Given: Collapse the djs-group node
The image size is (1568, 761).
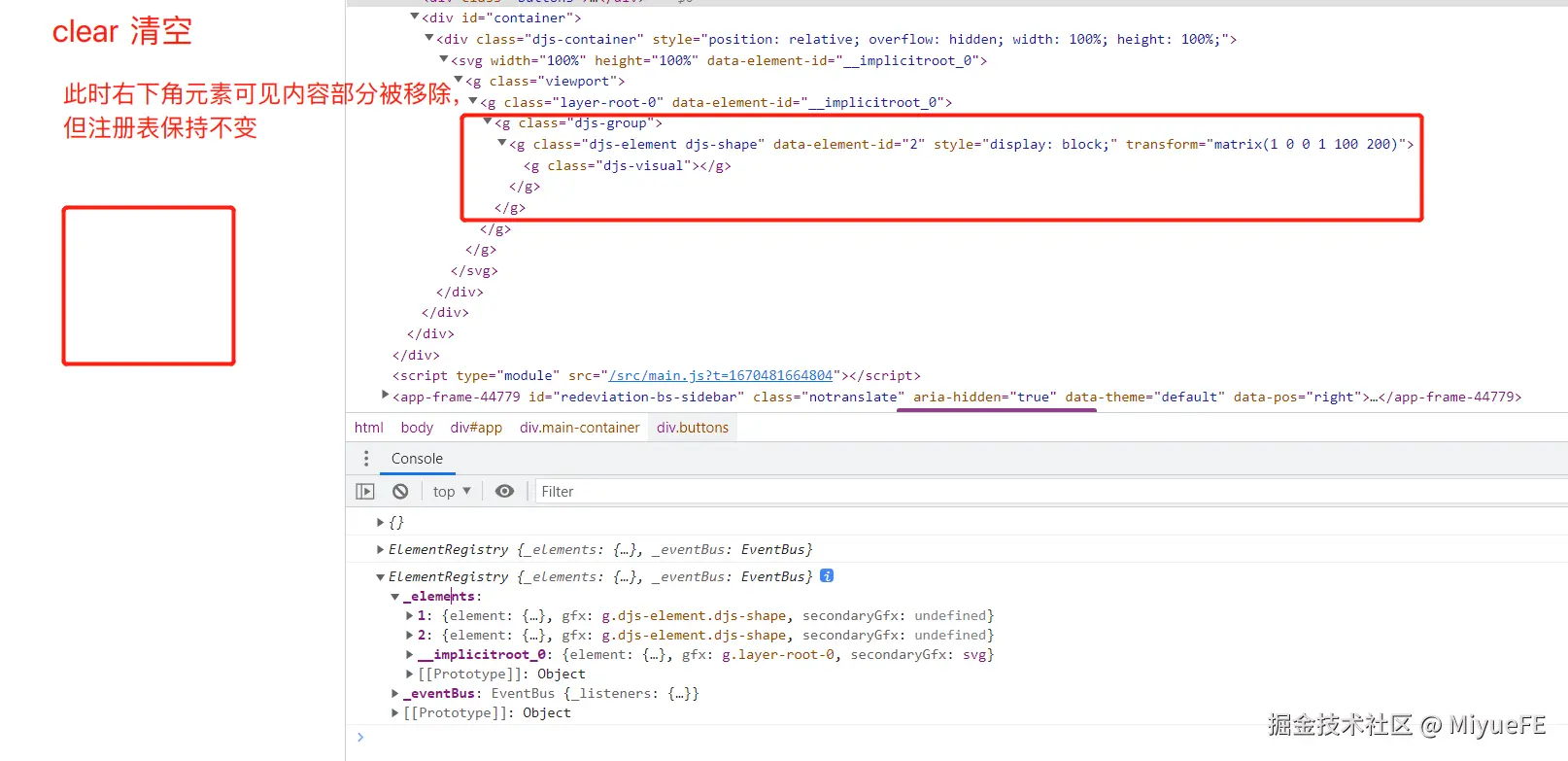Looking at the screenshot, I should 488,121.
